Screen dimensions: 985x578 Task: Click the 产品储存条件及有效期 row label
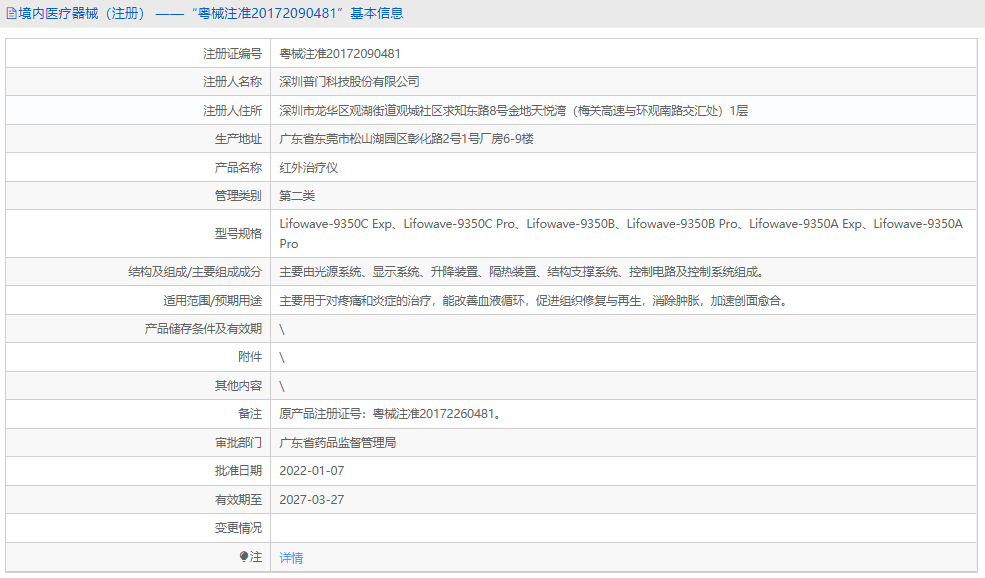tap(203, 329)
